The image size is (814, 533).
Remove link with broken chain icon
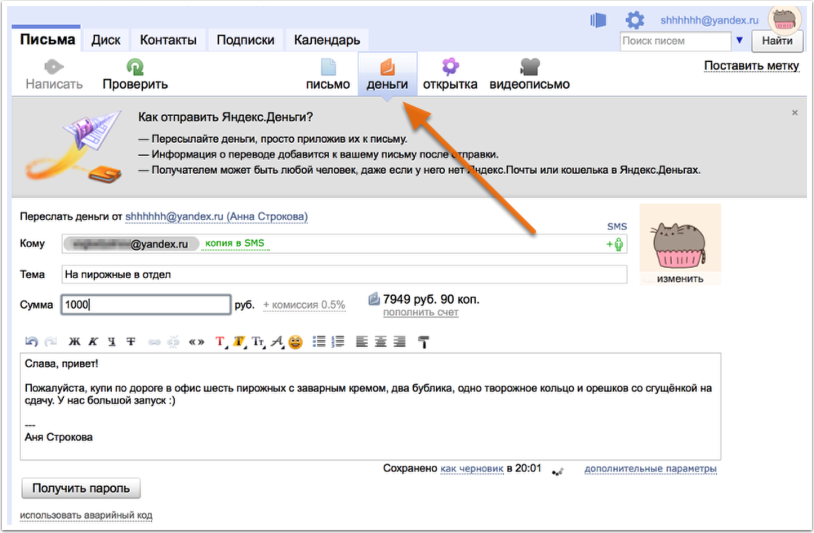(173, 341)
